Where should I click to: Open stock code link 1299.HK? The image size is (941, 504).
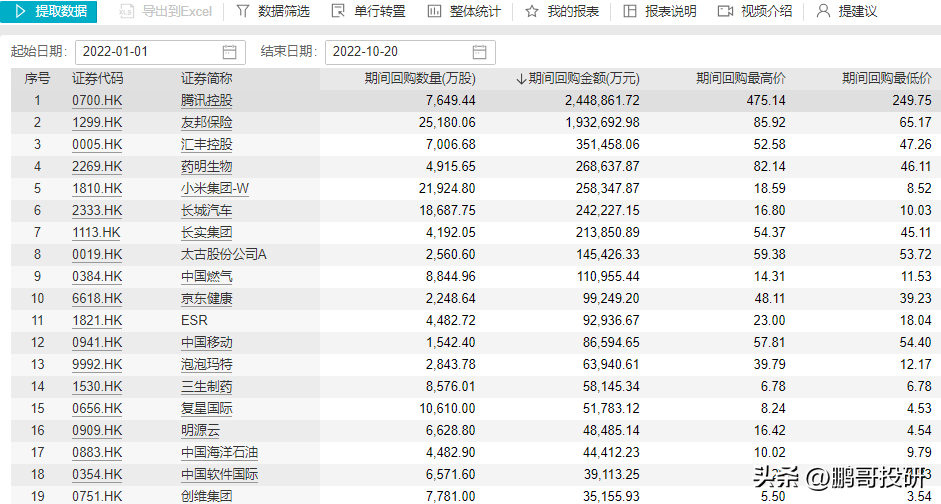[97, 123]
